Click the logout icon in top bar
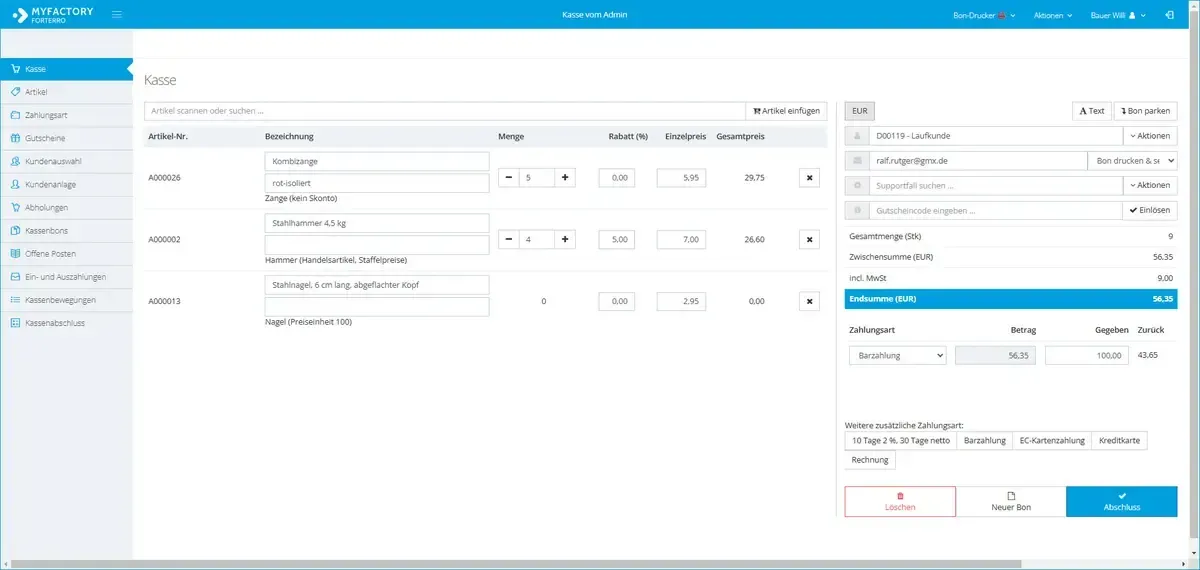 (1170, 15)
